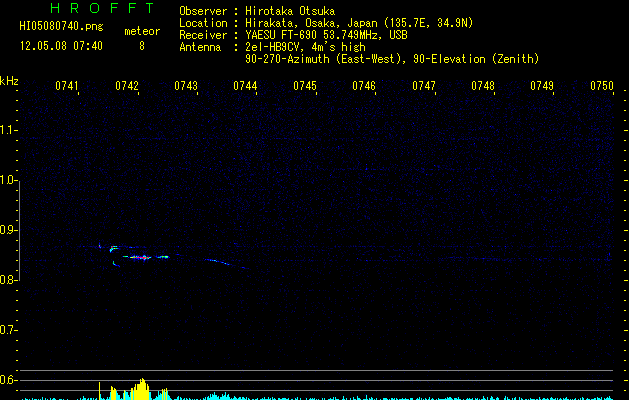Click the tallest yellow signal-level peak
Image resolution: width=629 pixels, height=400 pixels.
(x=142, y=389)
